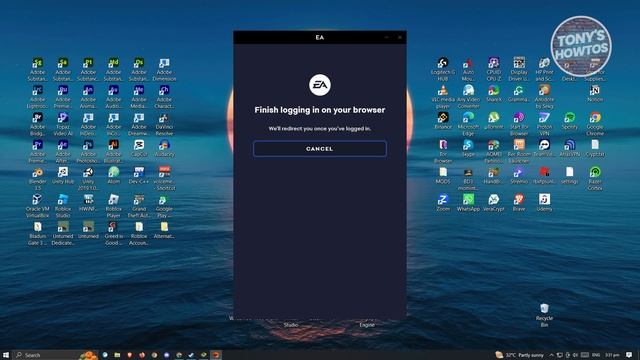Open the Adobe Dimension desktop shortcut

click(164, 69)
